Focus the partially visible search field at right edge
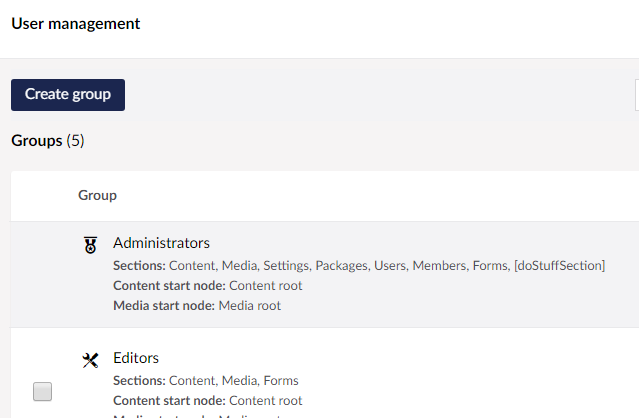Image resolution: width=639 pixels, height=418 pixels. (637, 95)
